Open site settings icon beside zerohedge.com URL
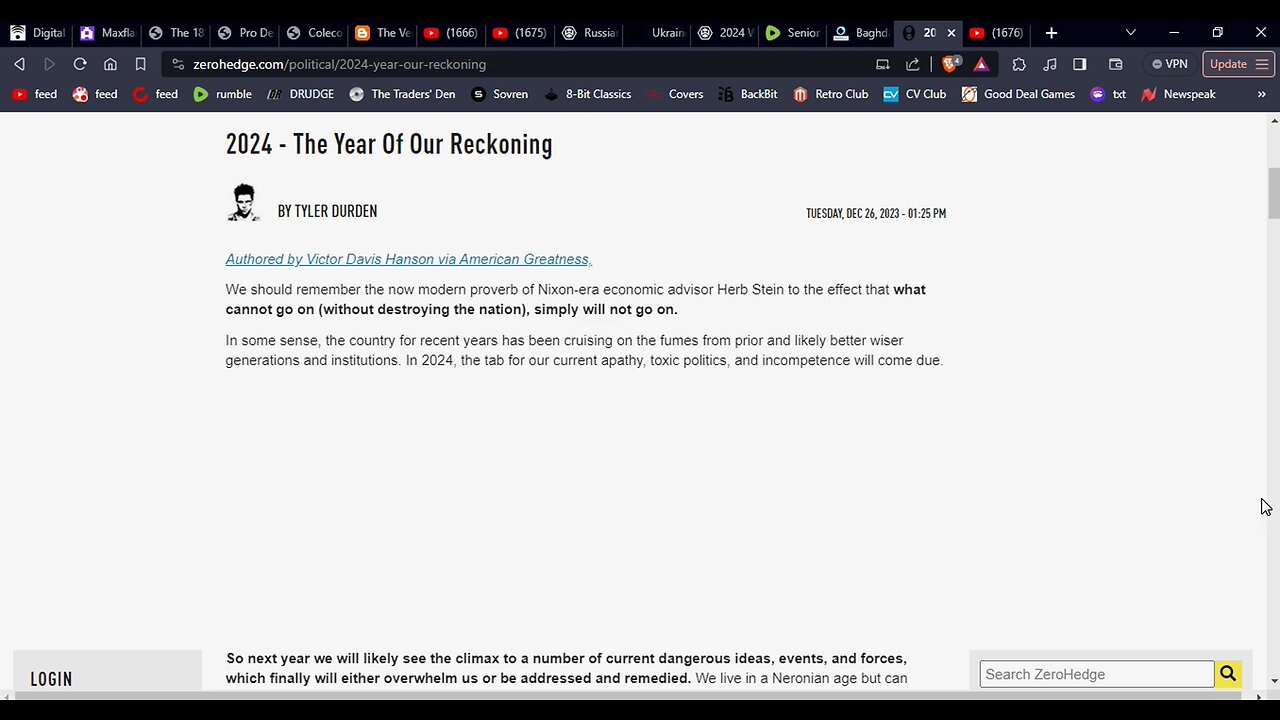 (178, 64)
